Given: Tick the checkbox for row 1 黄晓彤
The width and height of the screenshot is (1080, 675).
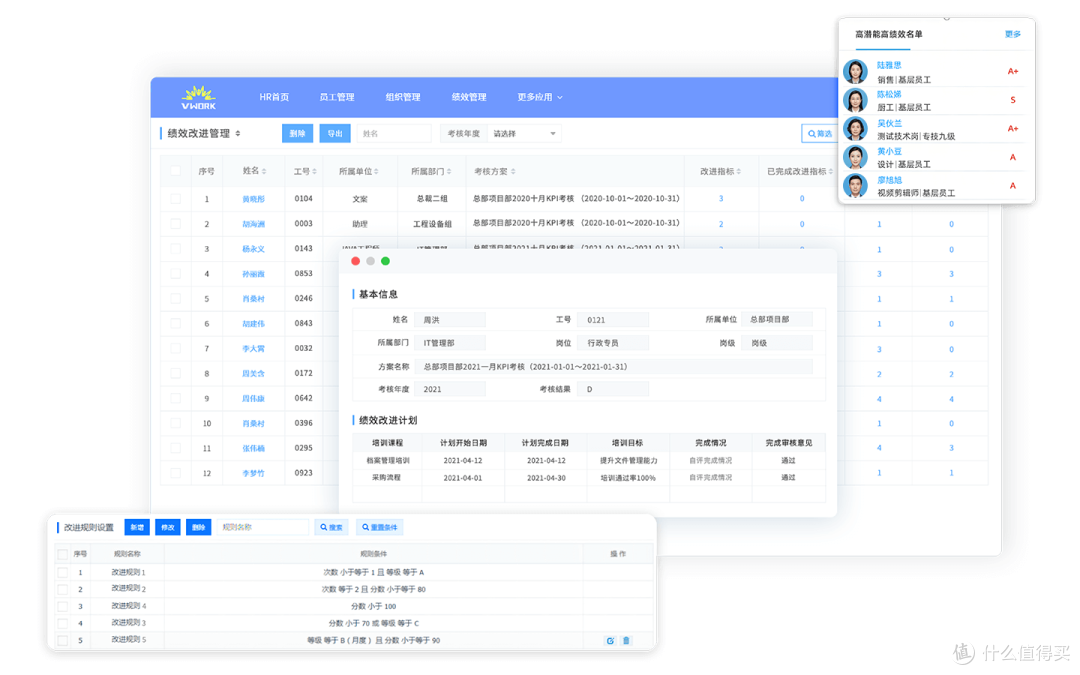Looking at the screenshot, I should 175,198.
